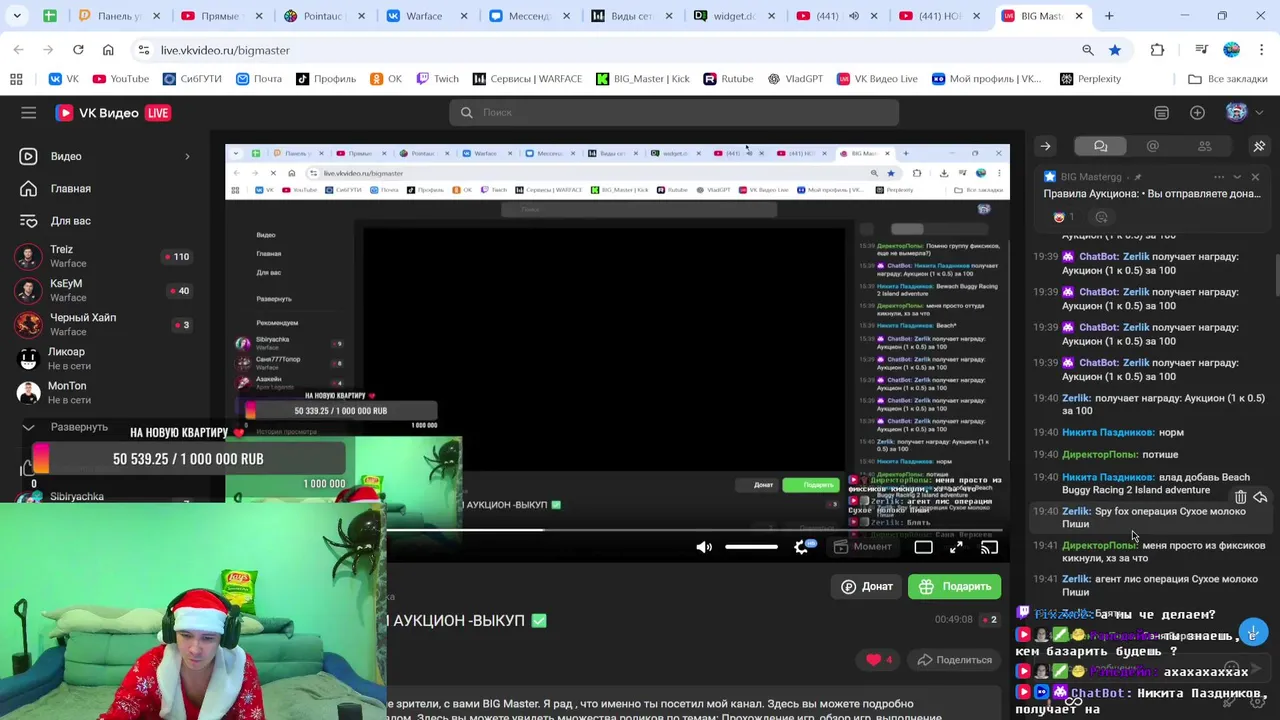Image resolution: width=1280 pixels, height=720 pixels.
Task: Open player quality settings gear
Action: pos(801,547)
